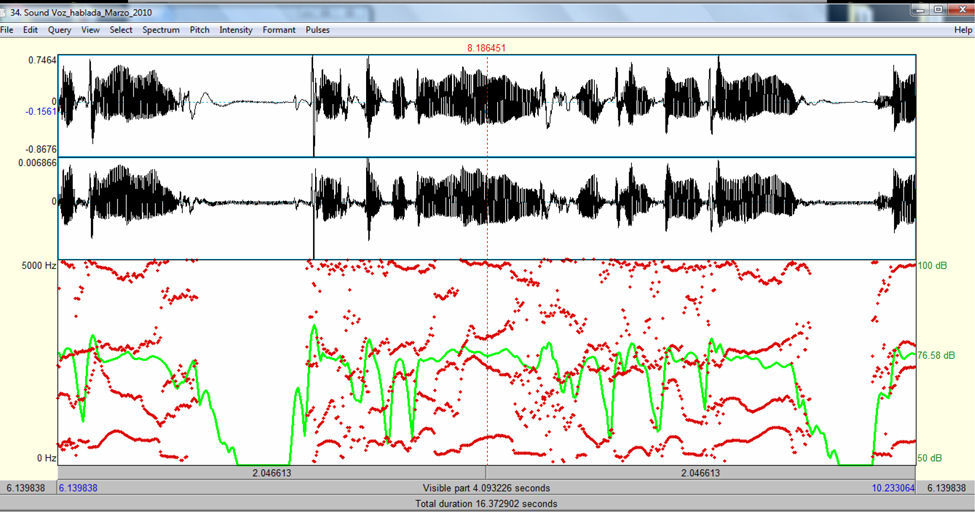Play the right 2.046613 segment after cursor
The height and width of the screenshot is (512, 975).
coord(701,472)
